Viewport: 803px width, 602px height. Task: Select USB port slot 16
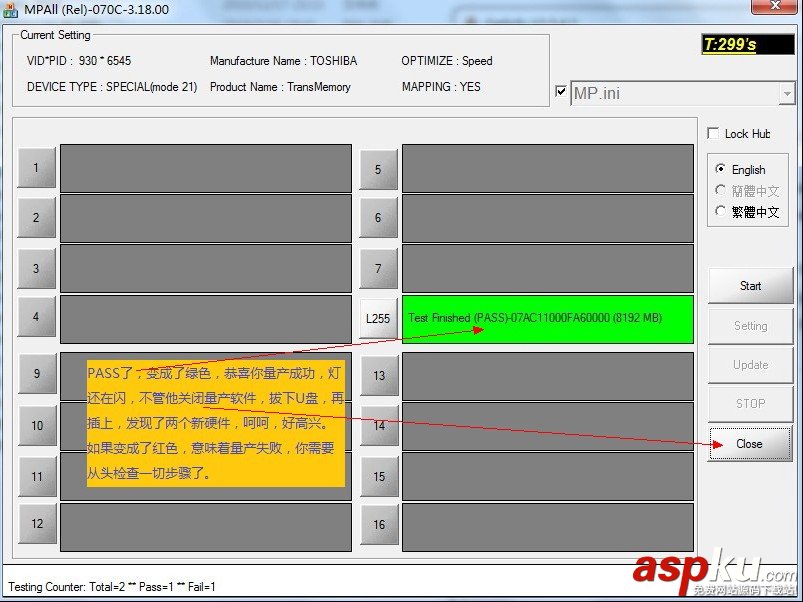pos(378,524)
